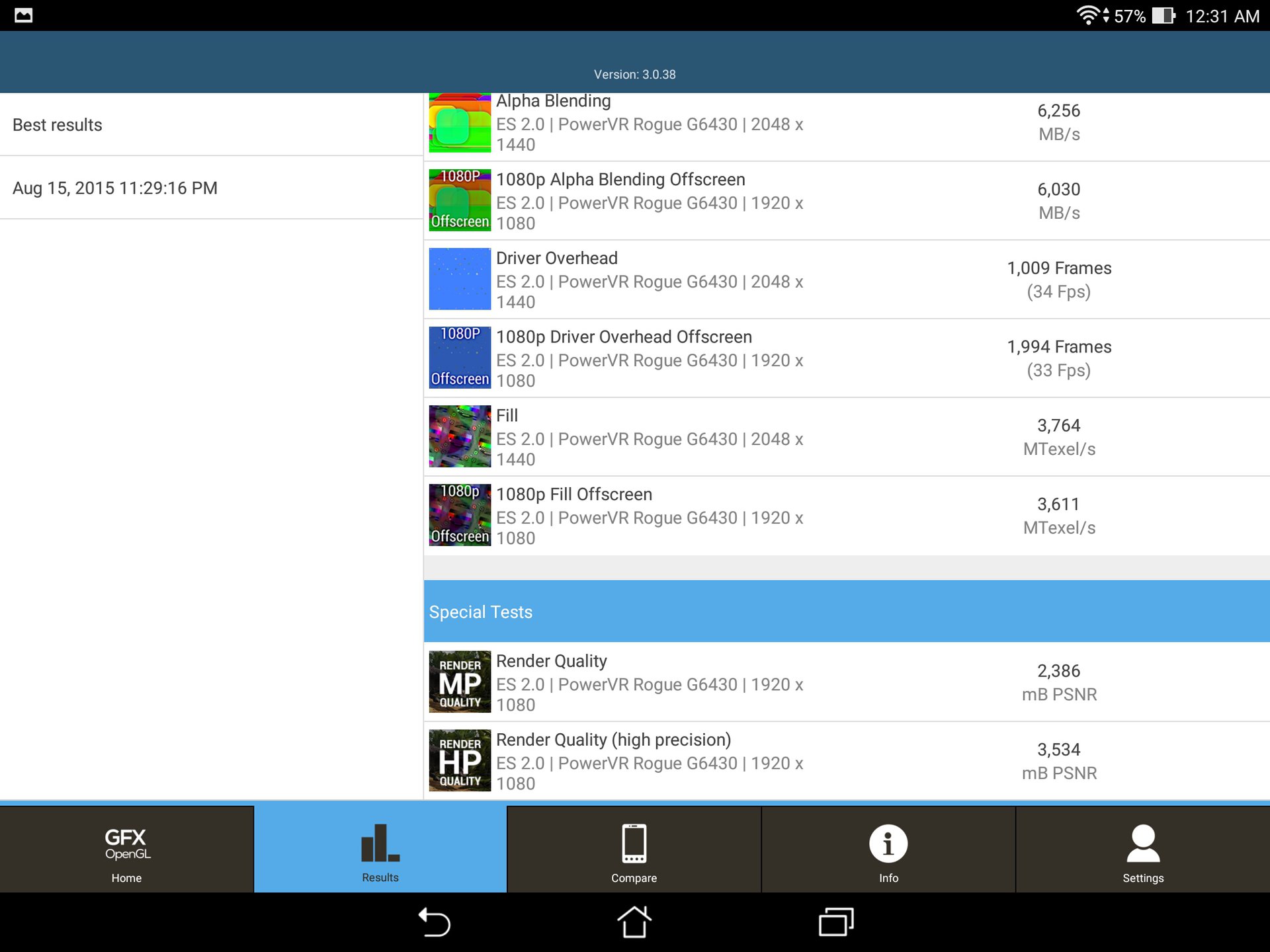The image size is (1270, 952).
Task: Open the 1080p Fill Offscreen icon
Action: click(460, 515)
